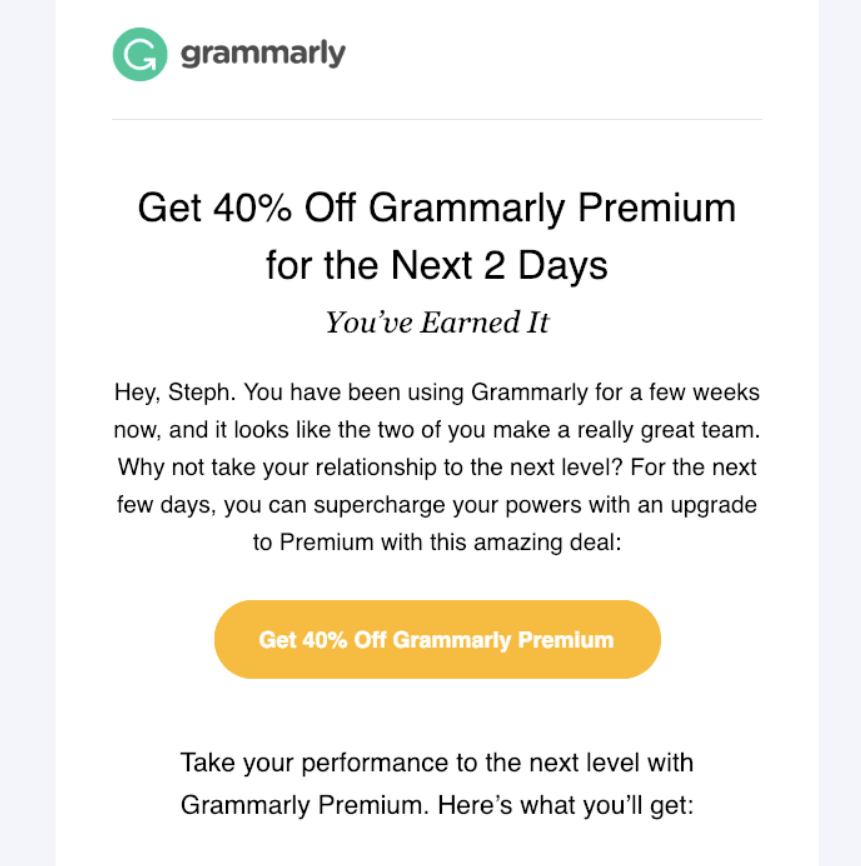The width and height of the screenshot is (861, 866).
Task: Click the "Get 40% Off Grammarly Premium" button
Action: coord(437,639)
